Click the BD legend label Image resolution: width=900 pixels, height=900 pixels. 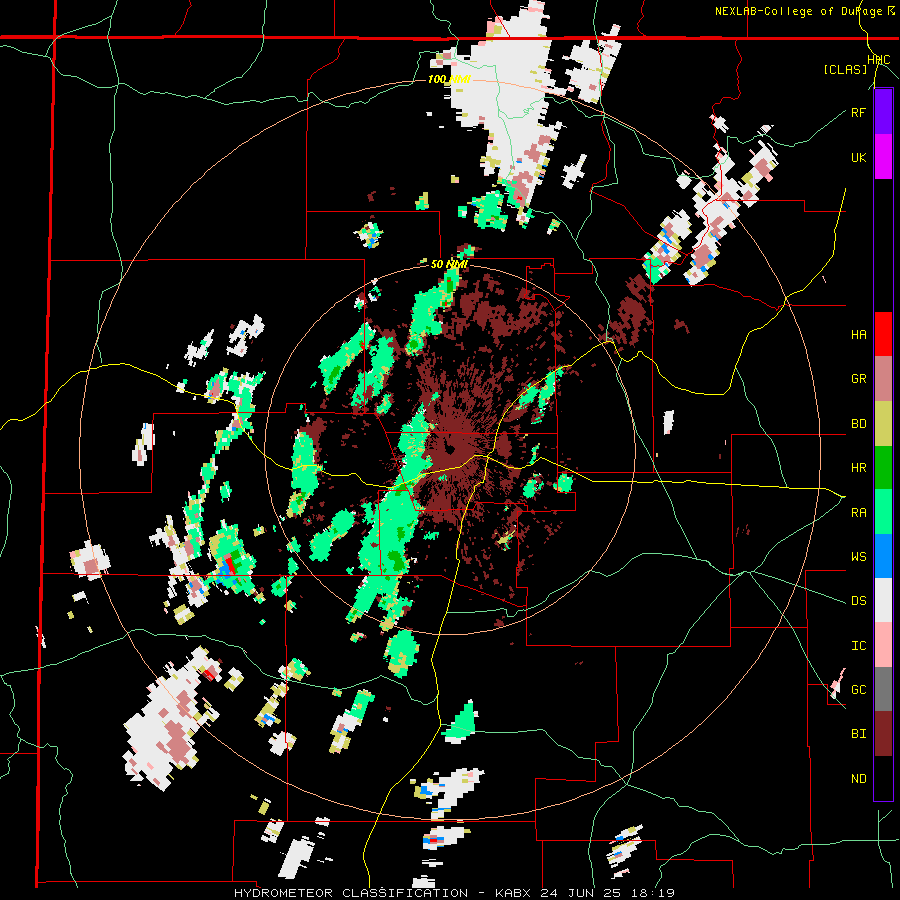[858, 424]
